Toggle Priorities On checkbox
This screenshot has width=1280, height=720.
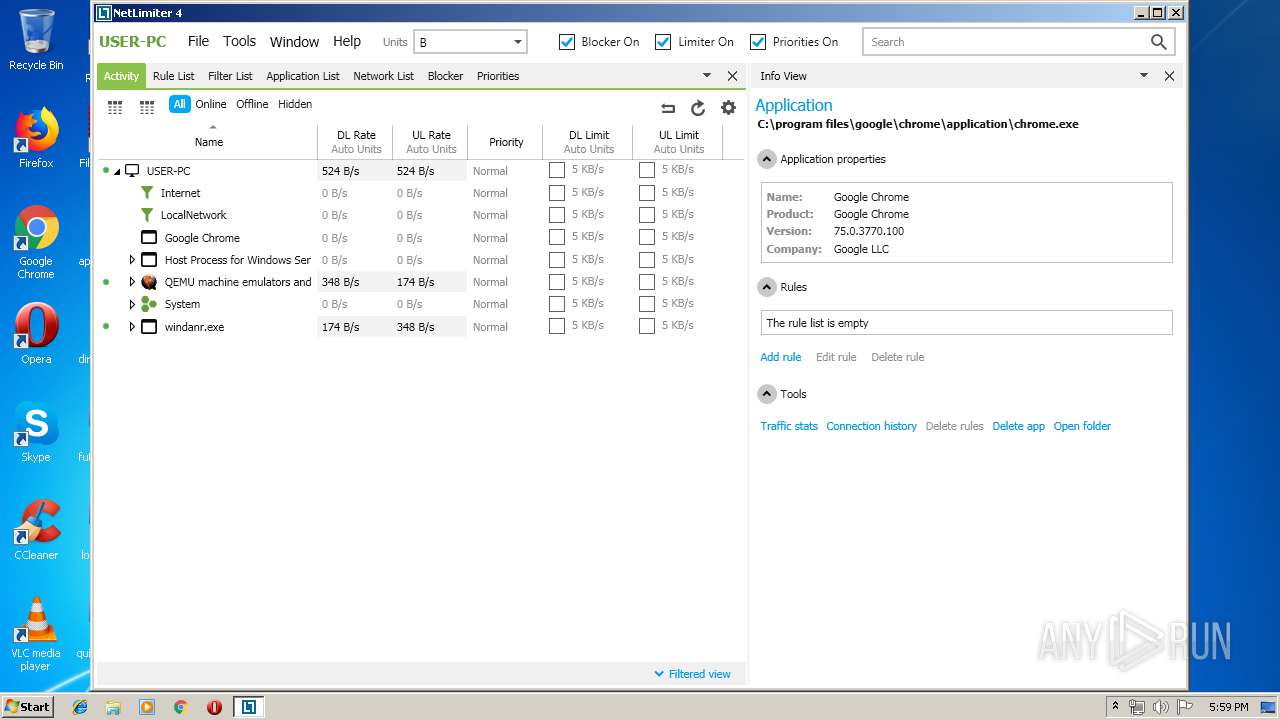758,42
